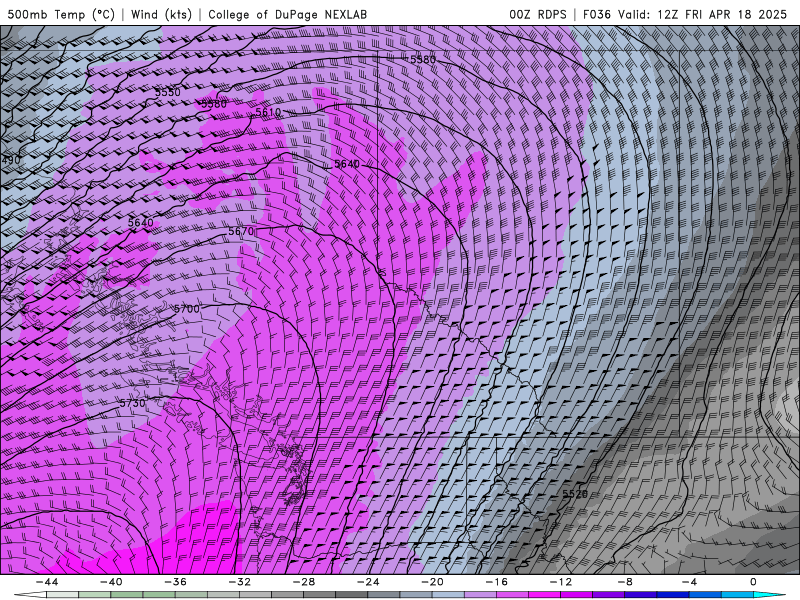Click the 5700 height contour label

187,309
